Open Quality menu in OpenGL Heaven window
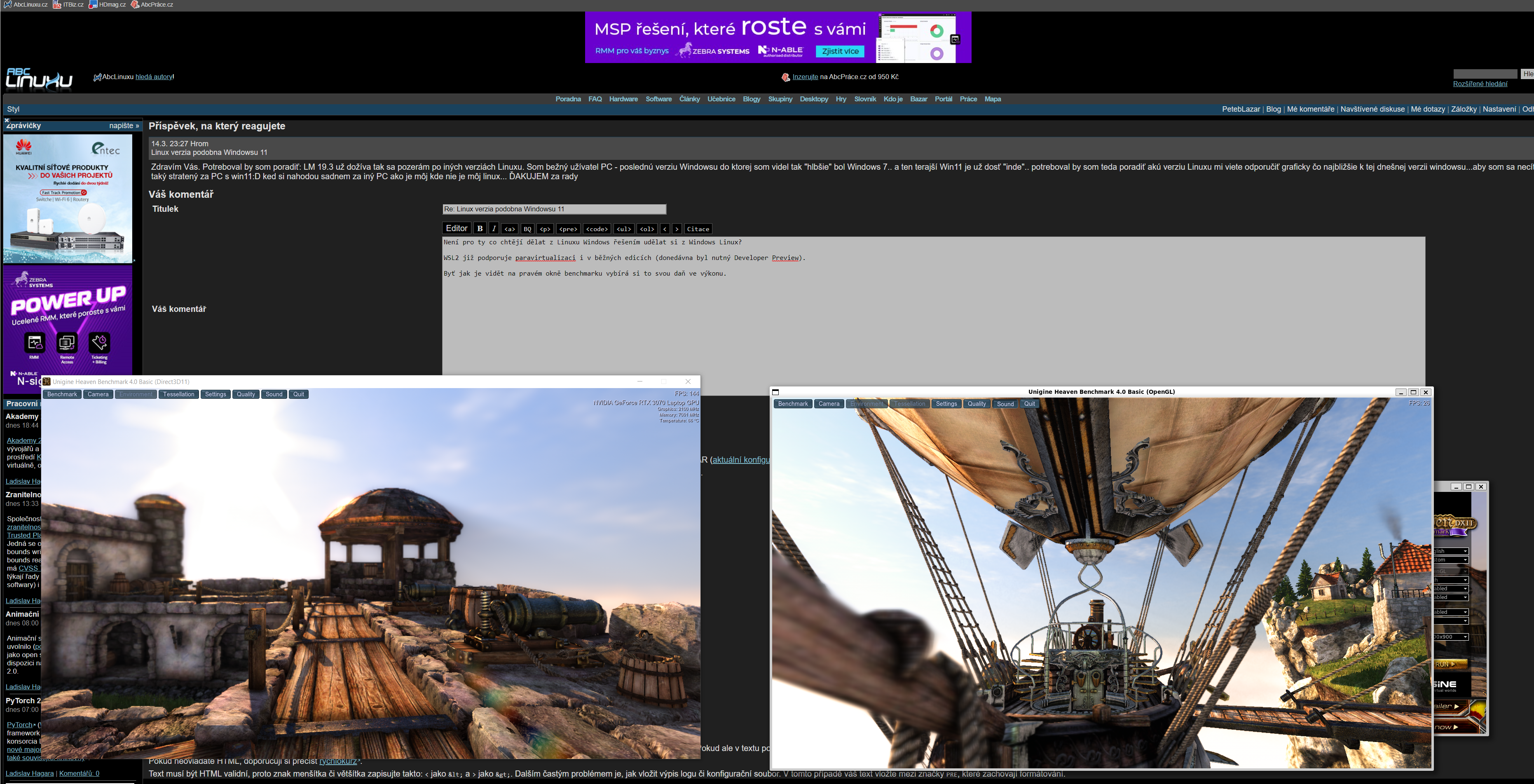 (977, 404)
